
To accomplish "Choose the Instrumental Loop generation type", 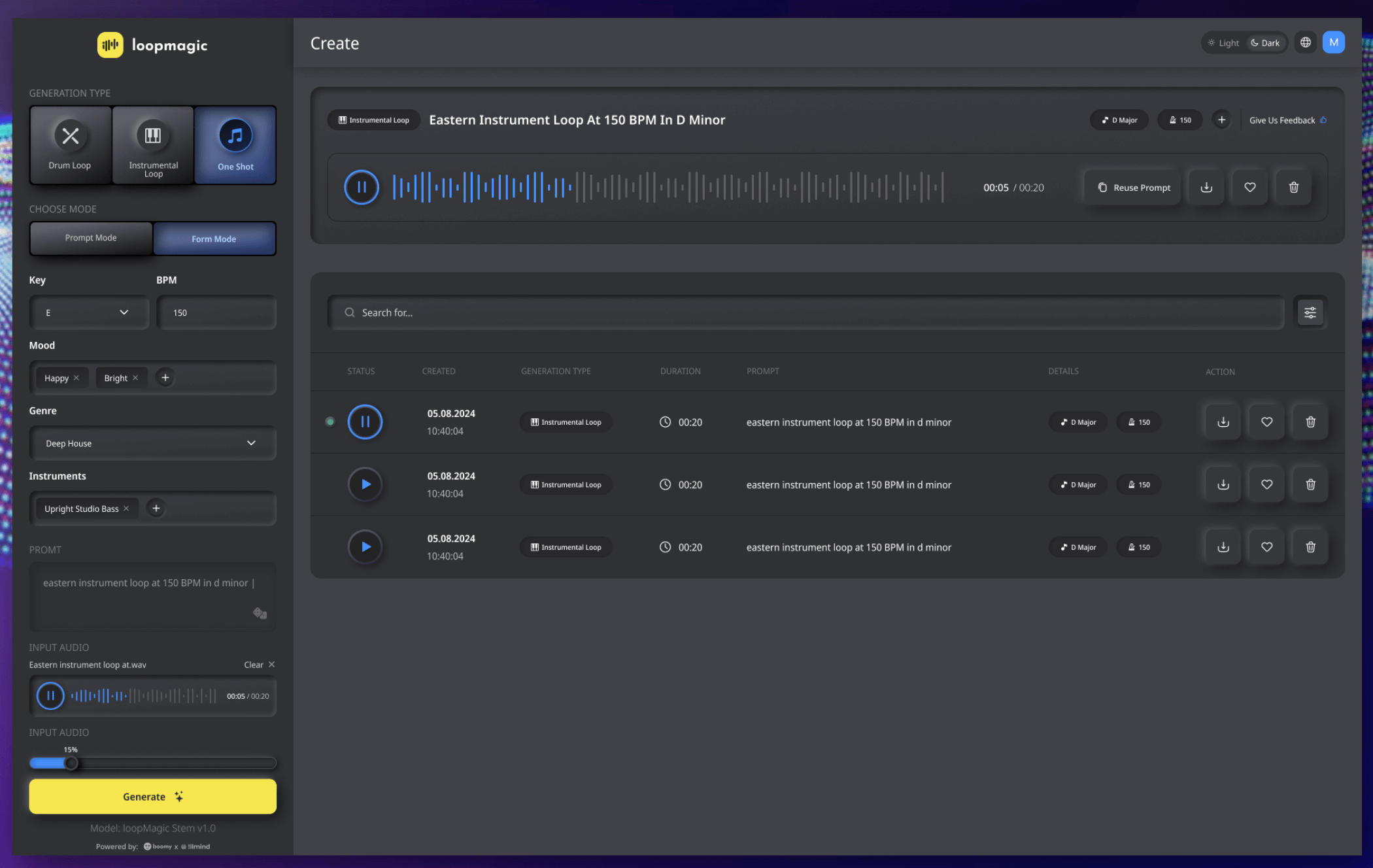I will click(153, 145).
